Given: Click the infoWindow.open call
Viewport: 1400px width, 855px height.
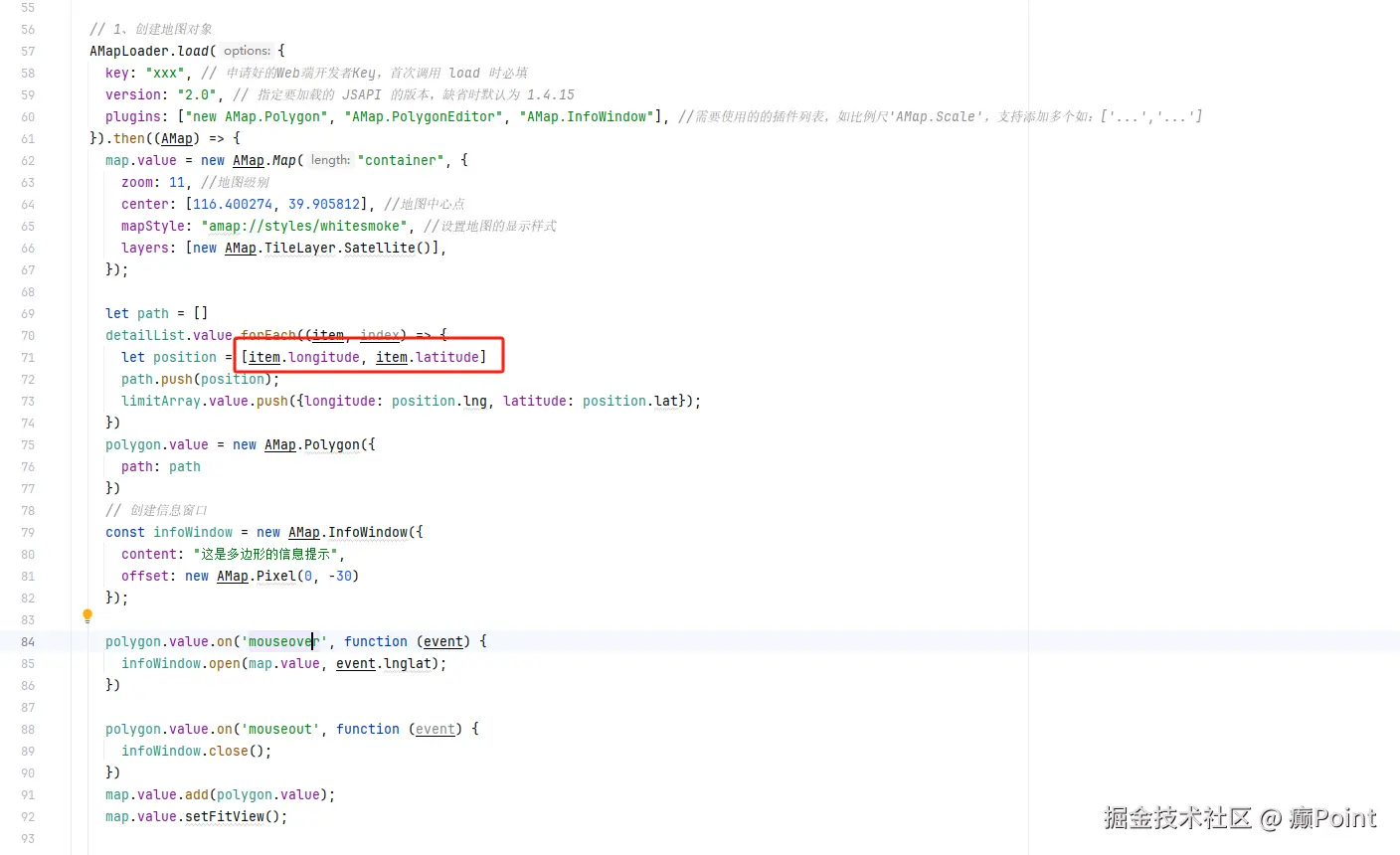Looking at the screenshot, I should (x=181, y=663).
